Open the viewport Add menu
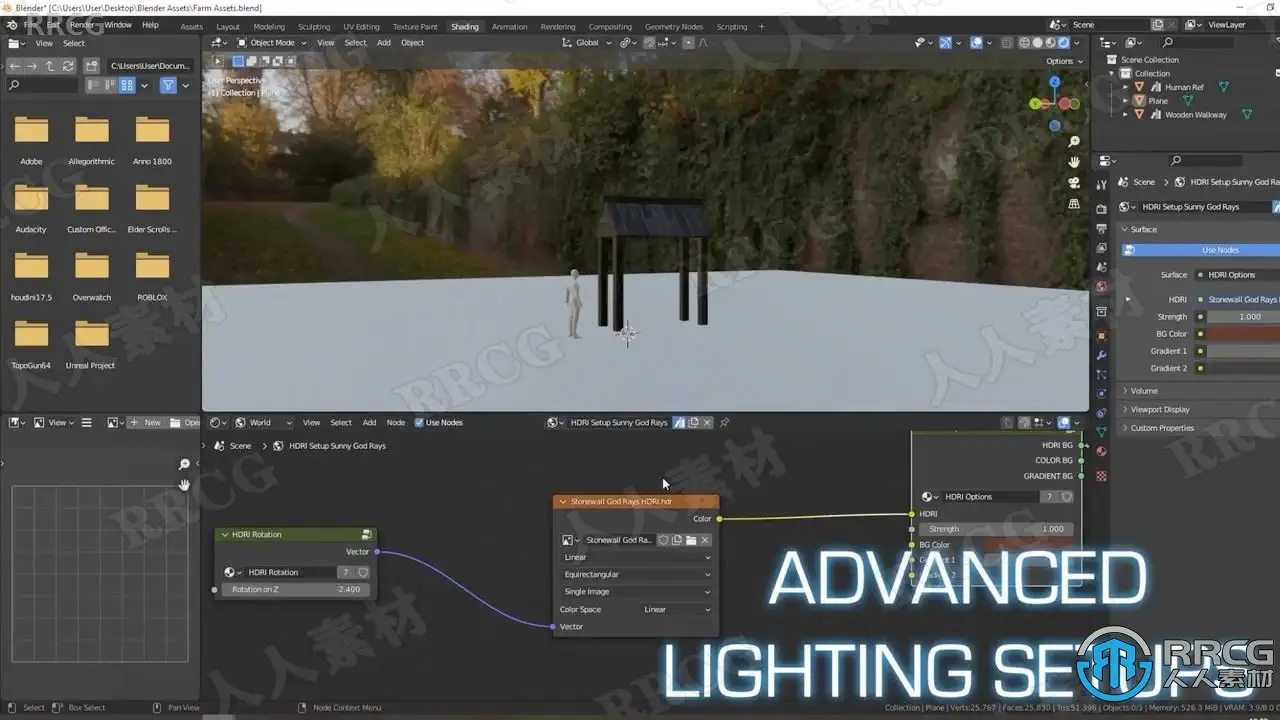Image resolution: width=1280 pixels, height=720 pixels. tap(384, 43)
